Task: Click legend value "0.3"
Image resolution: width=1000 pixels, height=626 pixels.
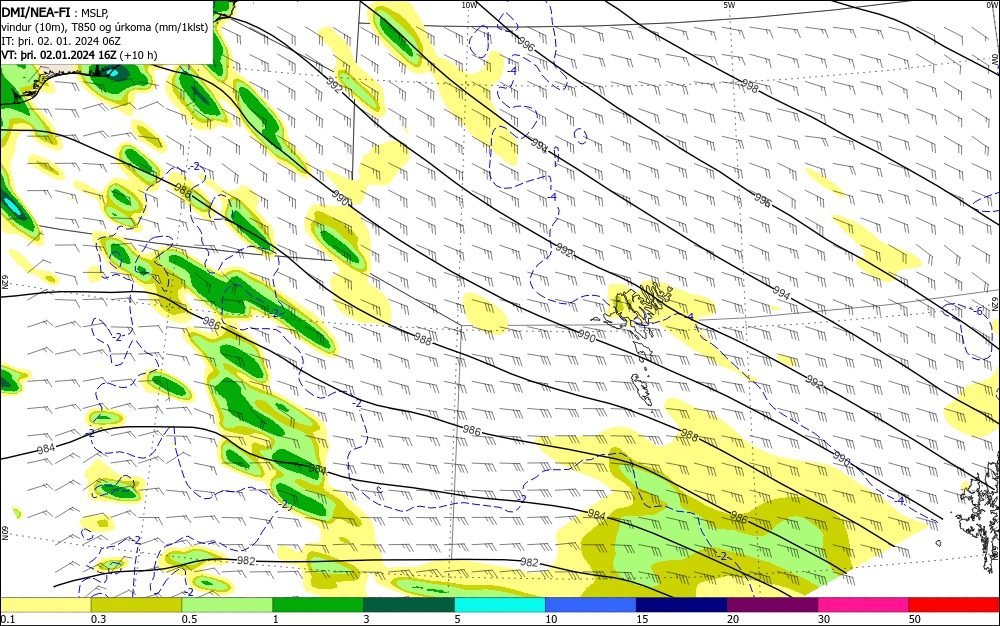Action: [98, 619]
